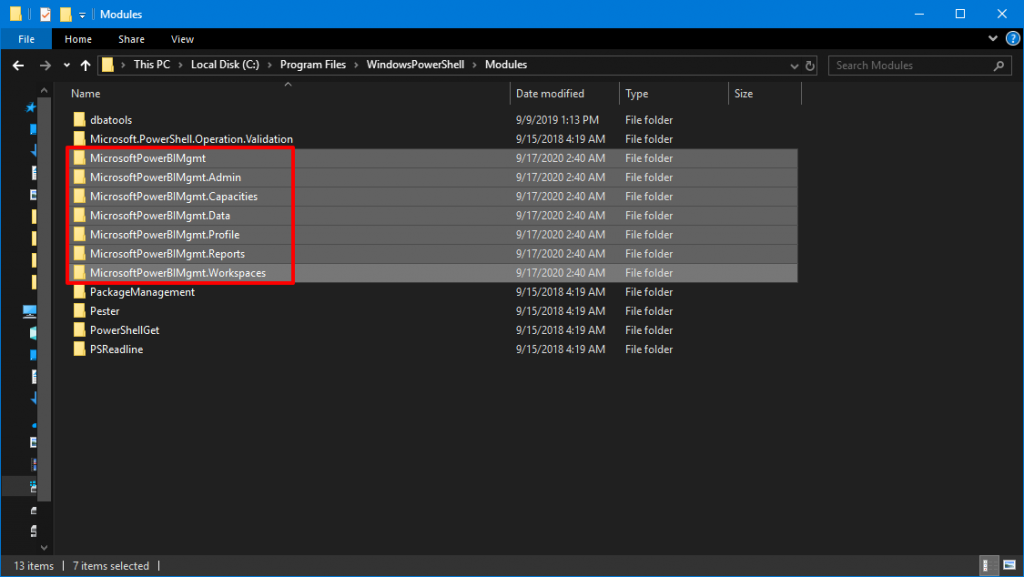The image size is (1024, 577).
Task: Switch to large icons view in status bar
Action: 1010,565
